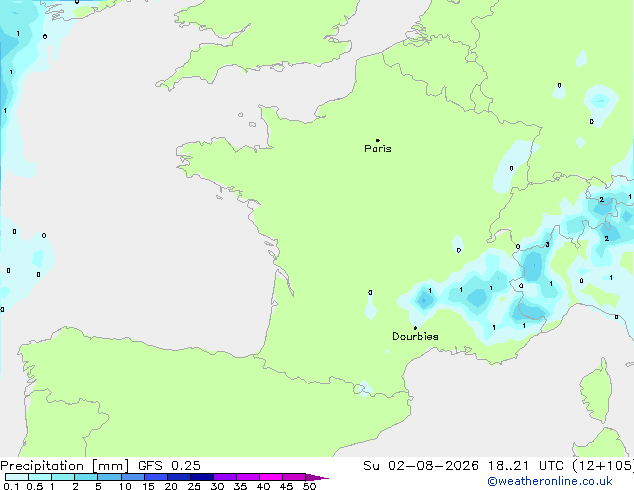Select the 25–30 mm legend swatch

(202, 477)
